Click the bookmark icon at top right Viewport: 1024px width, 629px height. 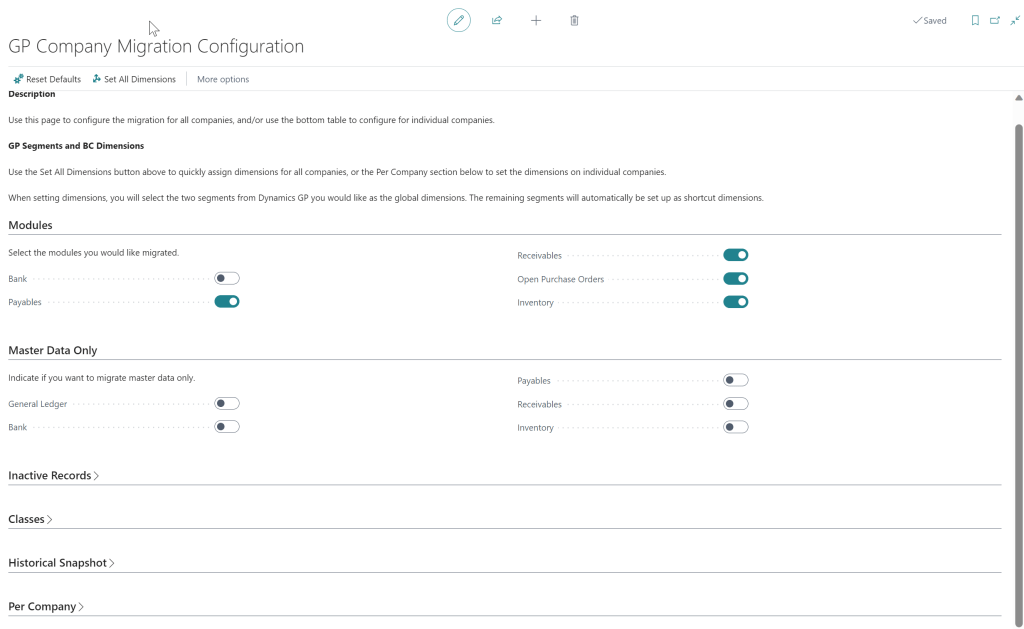[975, 20]
